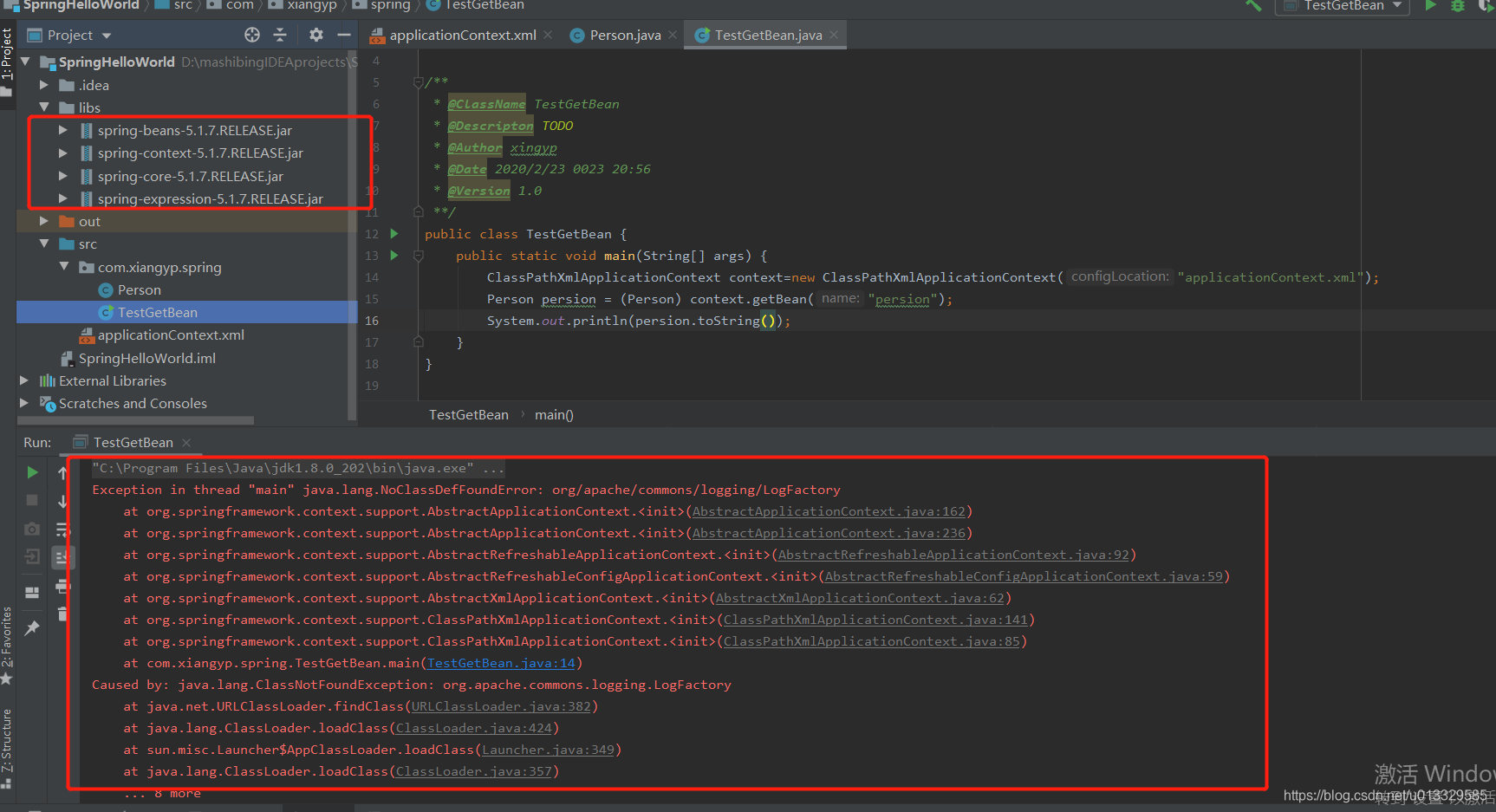Expand spring-beans-5.1.7.RELEASE.jar
The width and height of the screenshot is (1496, 812).
coord(63,130)
